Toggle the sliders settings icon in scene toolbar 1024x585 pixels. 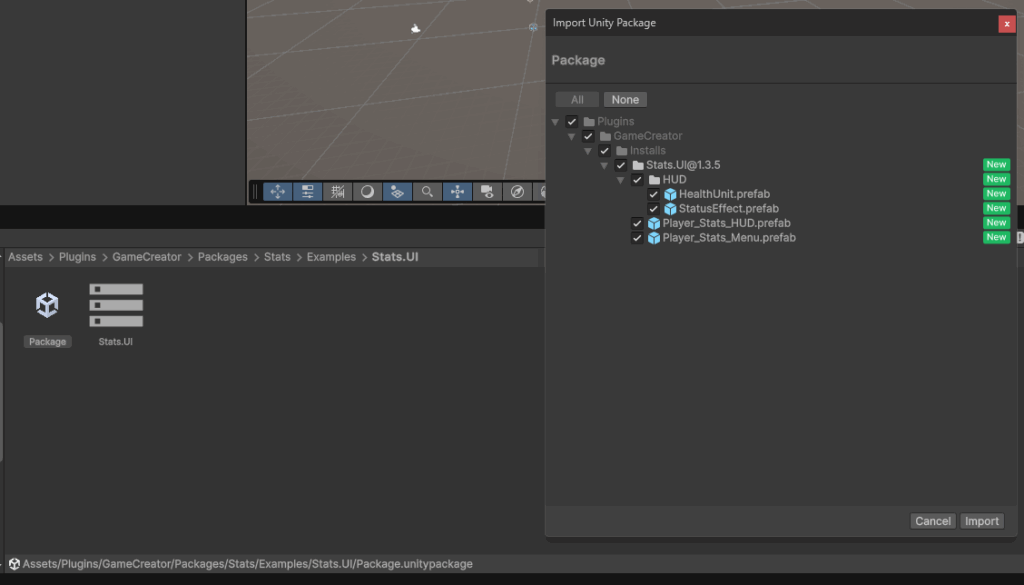pos(308,192)
